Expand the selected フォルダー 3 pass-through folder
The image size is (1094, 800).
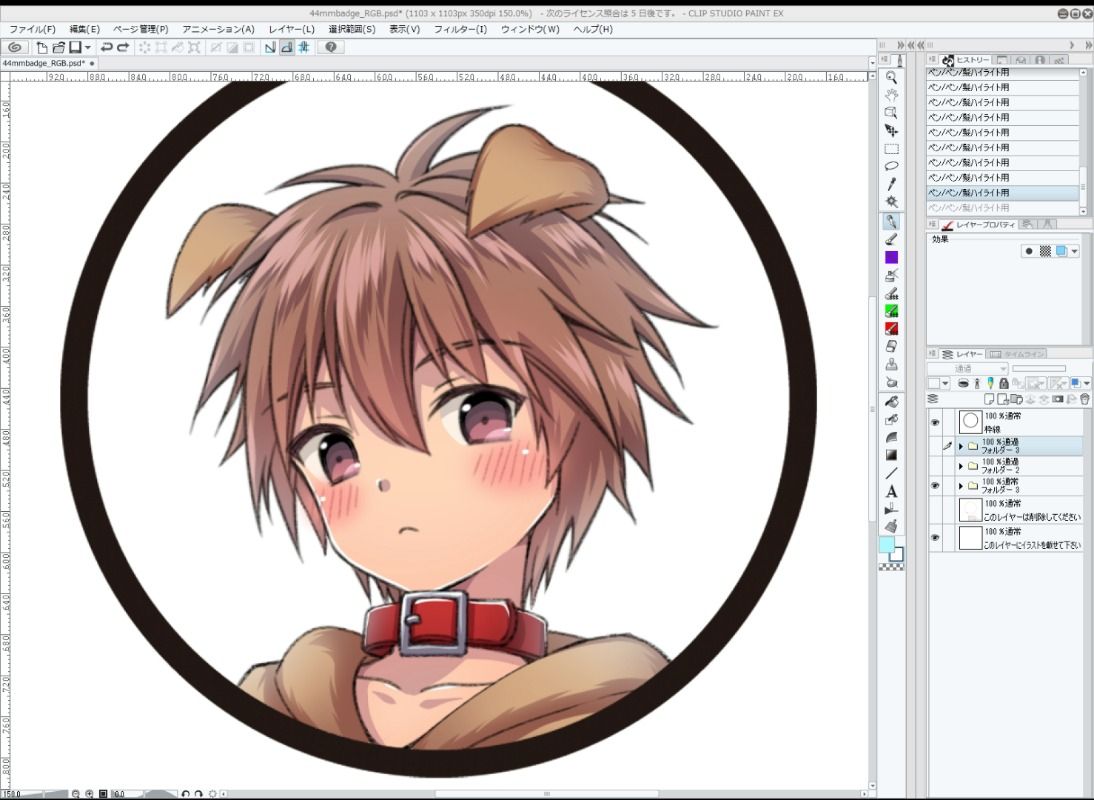pos(961,446)
